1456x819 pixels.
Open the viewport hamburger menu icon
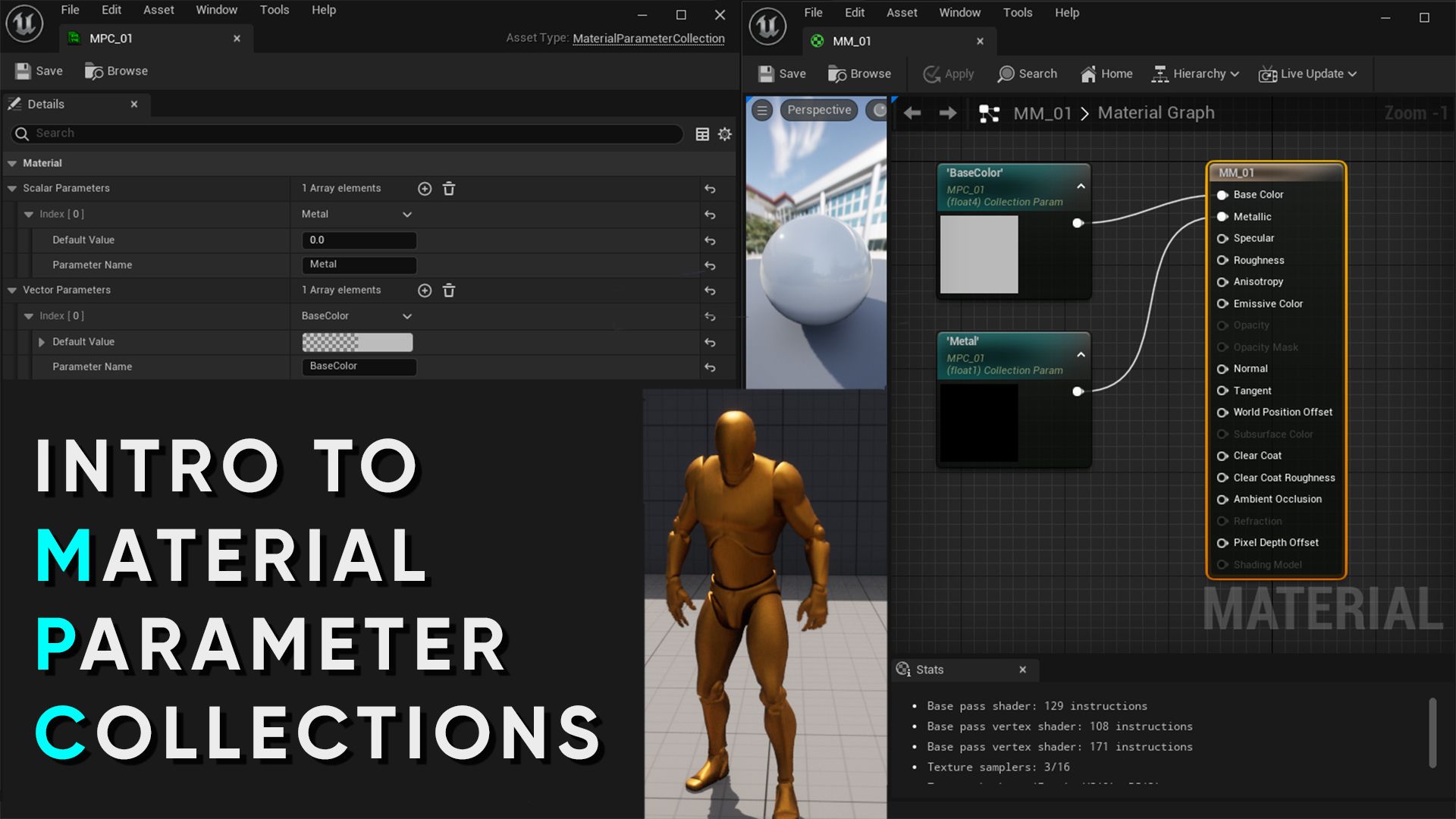(761, 109)
